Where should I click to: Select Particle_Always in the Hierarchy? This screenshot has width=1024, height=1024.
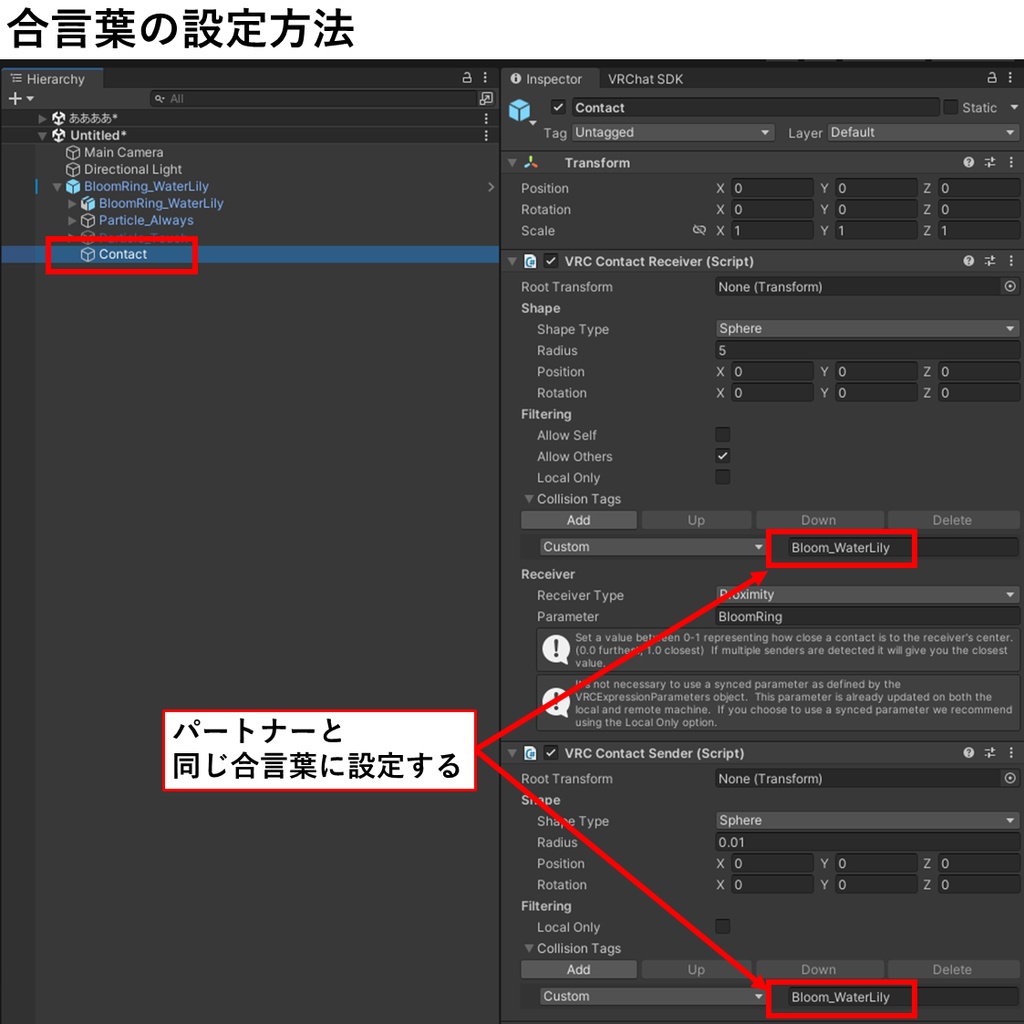click(146, 220)
